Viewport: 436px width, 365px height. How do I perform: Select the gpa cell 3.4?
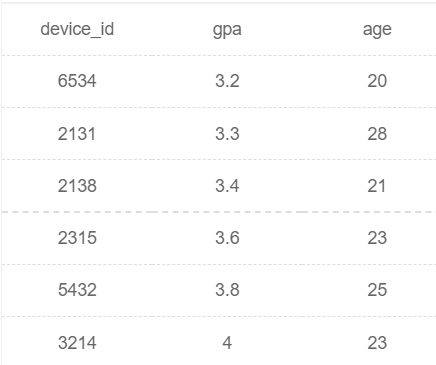pos(227,186)
